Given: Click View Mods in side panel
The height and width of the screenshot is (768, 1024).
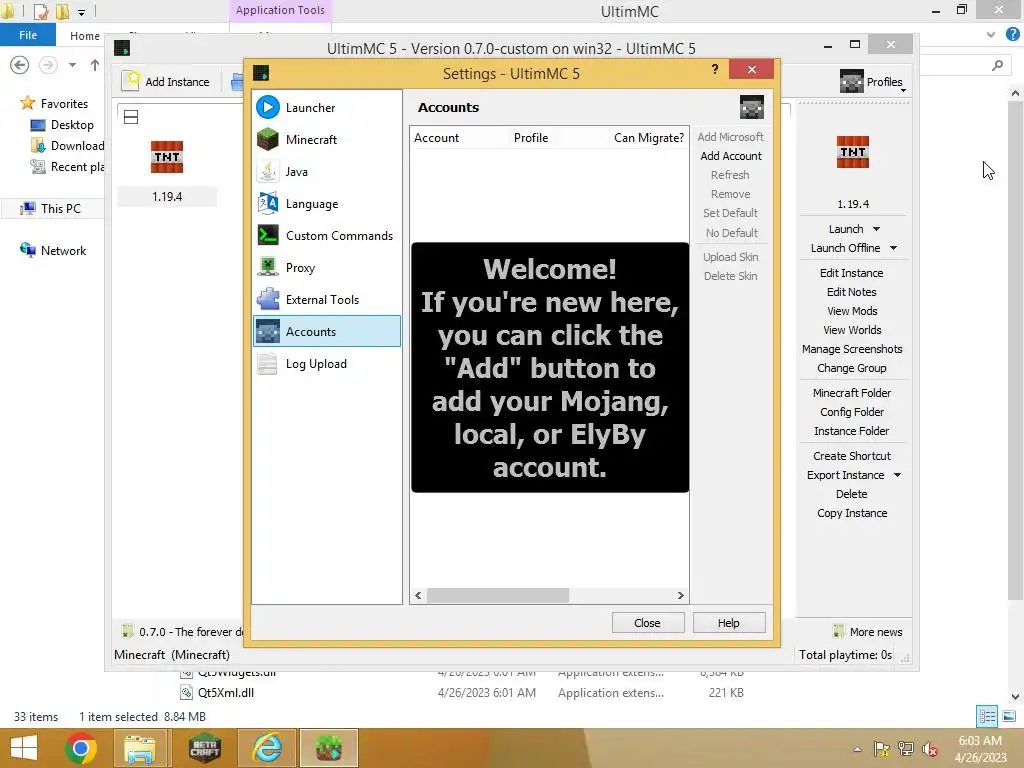Looking at the screenshot, I should [x=852, y=311].
